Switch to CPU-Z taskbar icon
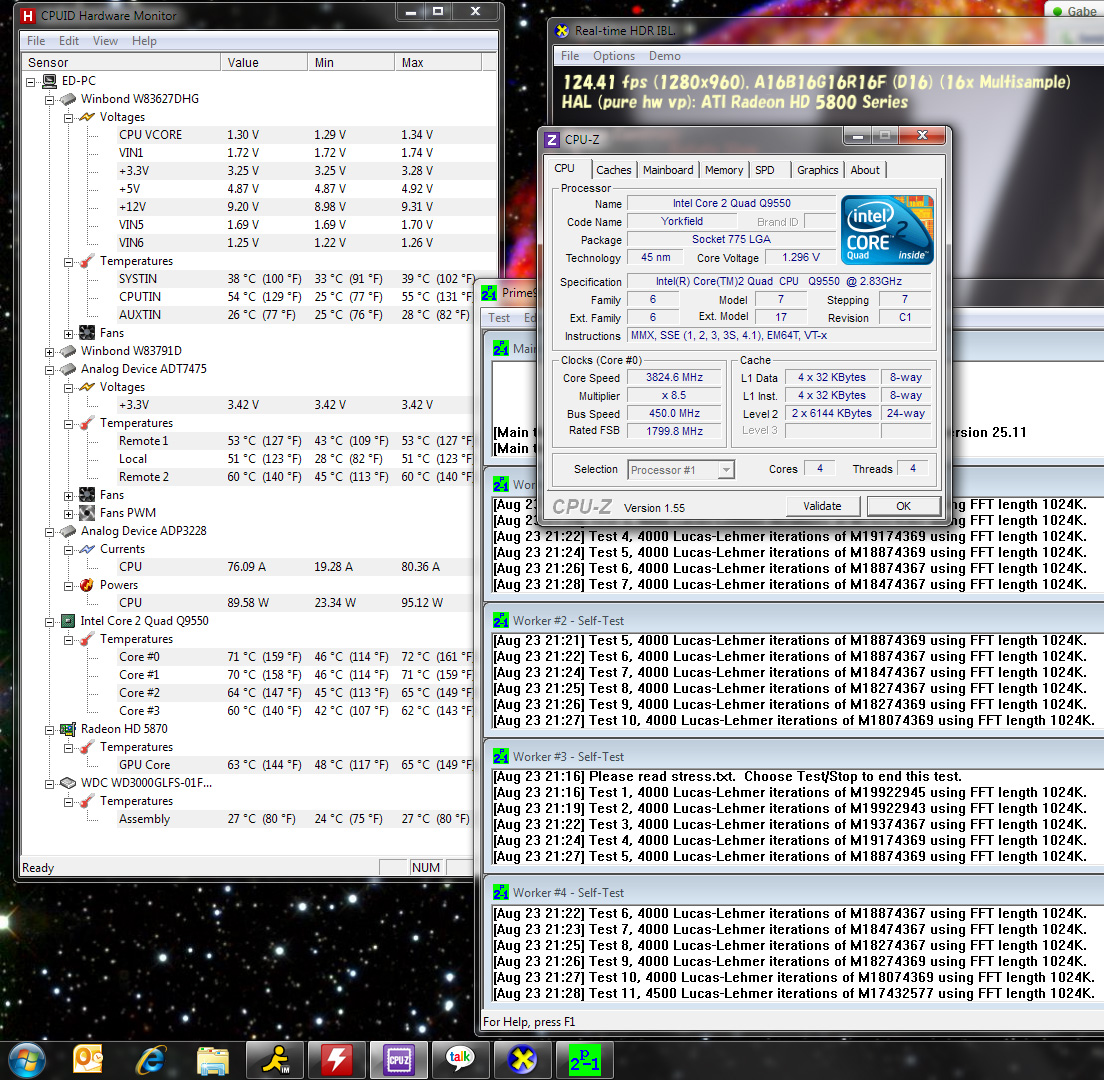Viewport: 1104px width, 1080px height. pyautogui.click(x=399, y=1060)
